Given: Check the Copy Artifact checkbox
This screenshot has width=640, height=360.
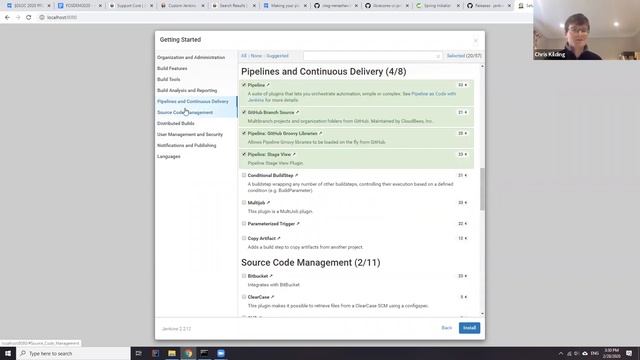Looking at the screenshot, I should [244, 238].
